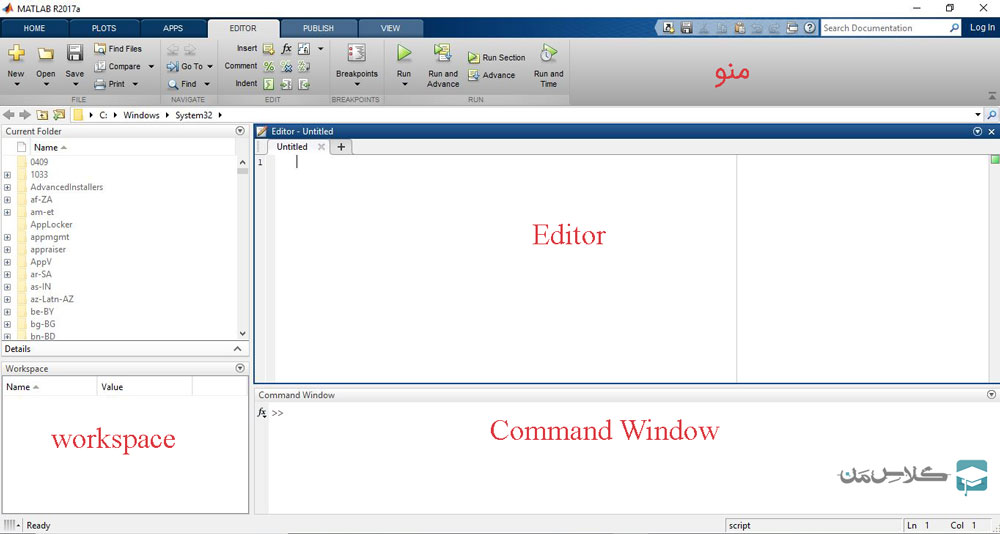Click the Log In link
1000x534 pixels.
click(982, 27)
